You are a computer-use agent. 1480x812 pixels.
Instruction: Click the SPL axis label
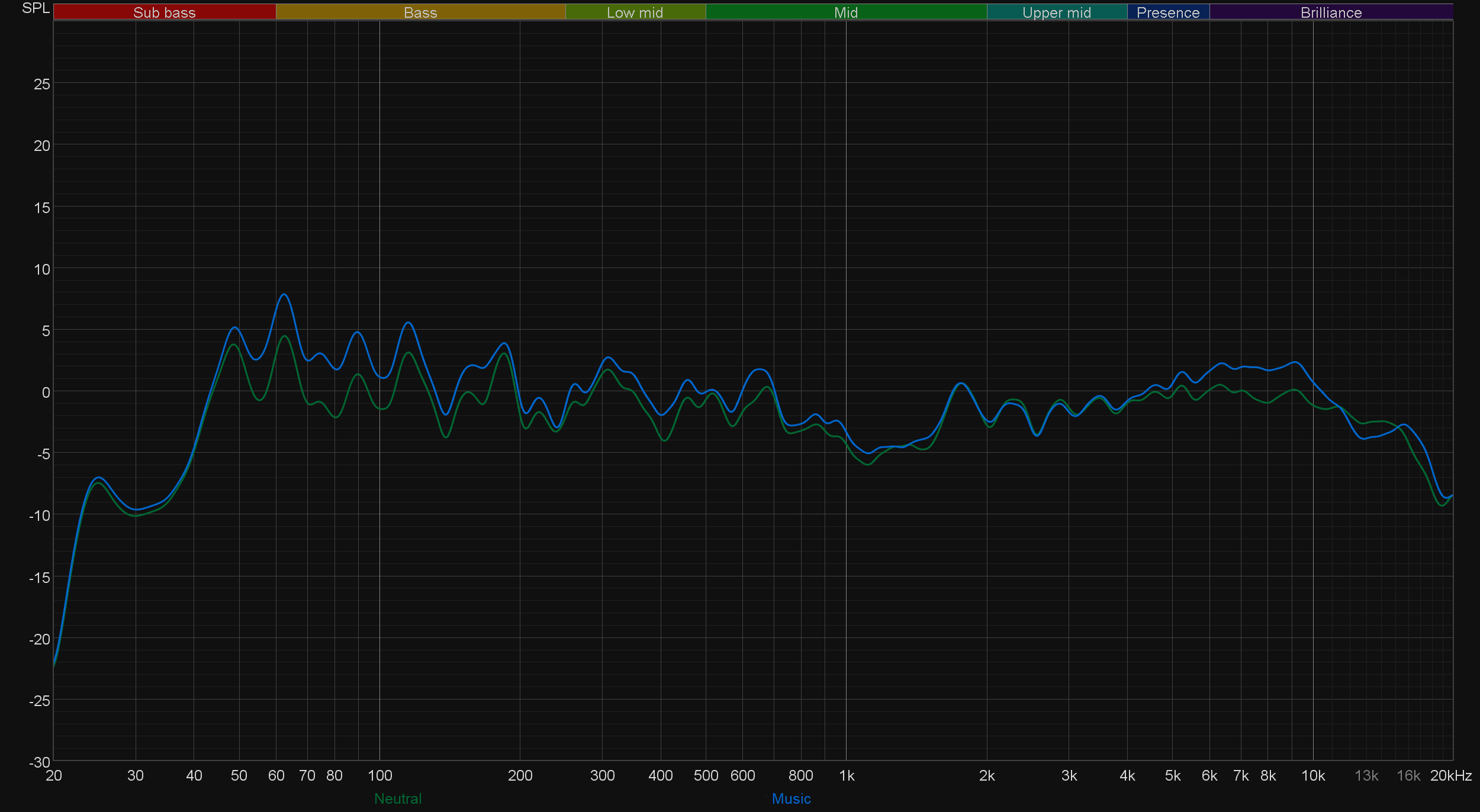click(36, 8)
